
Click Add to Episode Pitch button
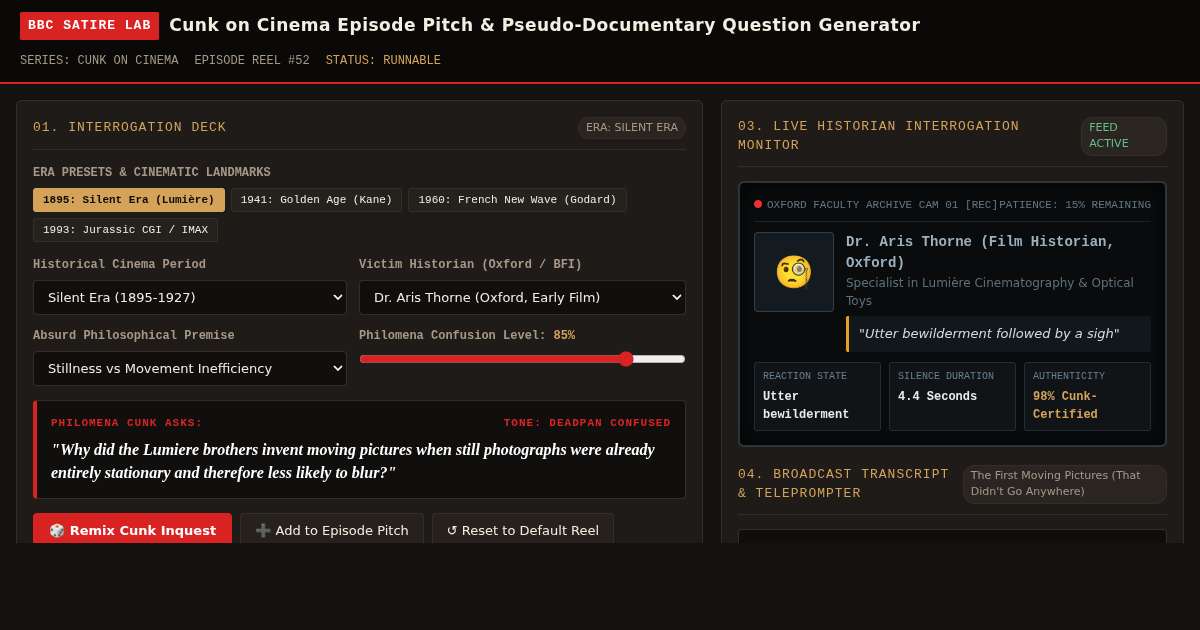[332, 530]
